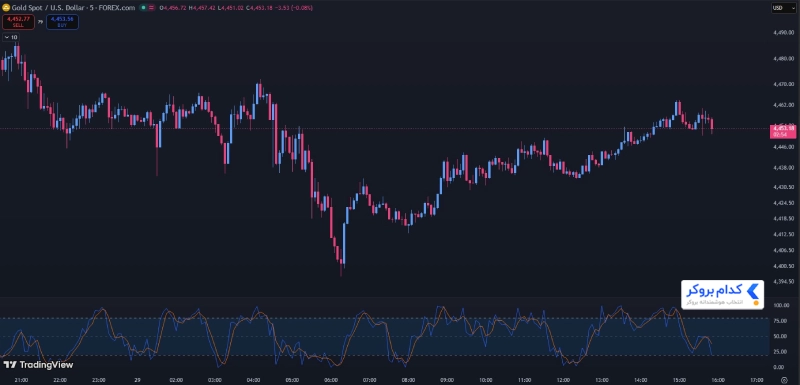The width and height of the screenshot is (800, 385).
Task: Click the 09:00 time axis label
Action: click(x=447, y=380)
